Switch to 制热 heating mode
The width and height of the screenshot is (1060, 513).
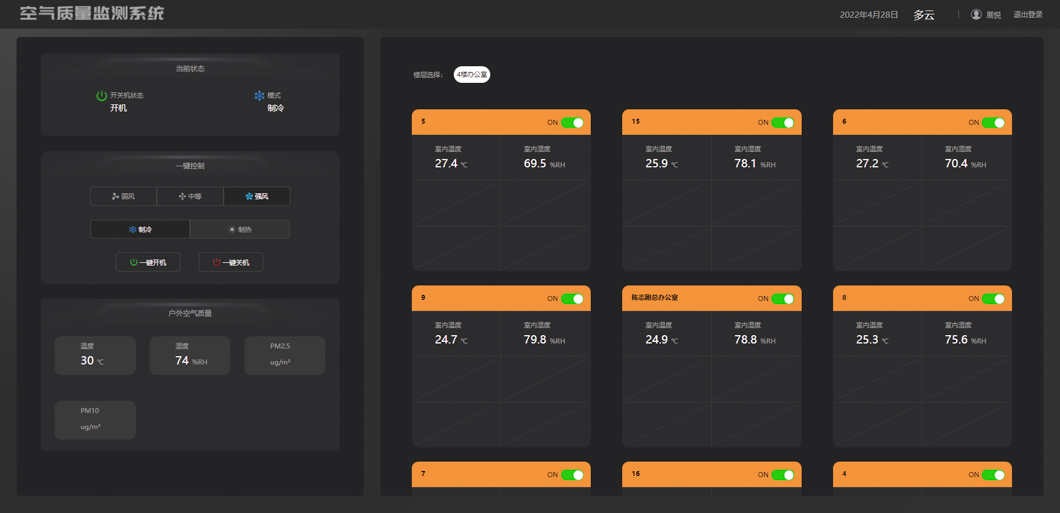(x=240, y=230)
